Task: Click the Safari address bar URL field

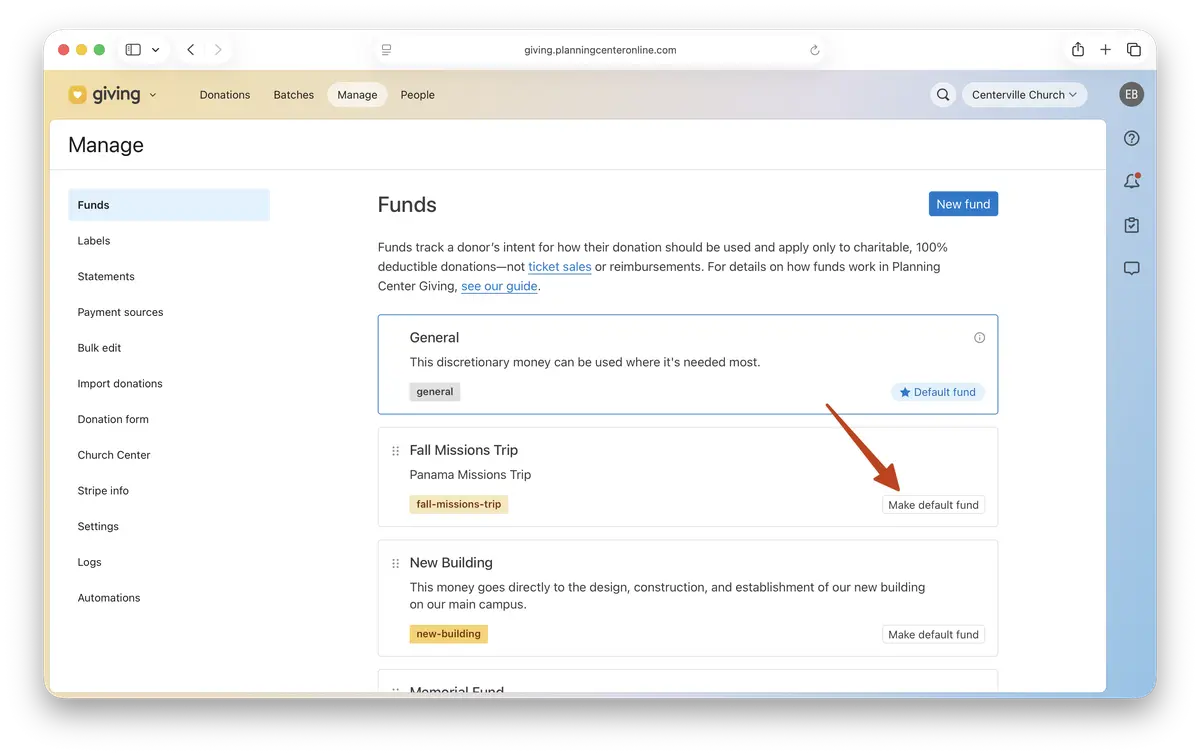Action: pyautogui.click(x=600, y=50)
